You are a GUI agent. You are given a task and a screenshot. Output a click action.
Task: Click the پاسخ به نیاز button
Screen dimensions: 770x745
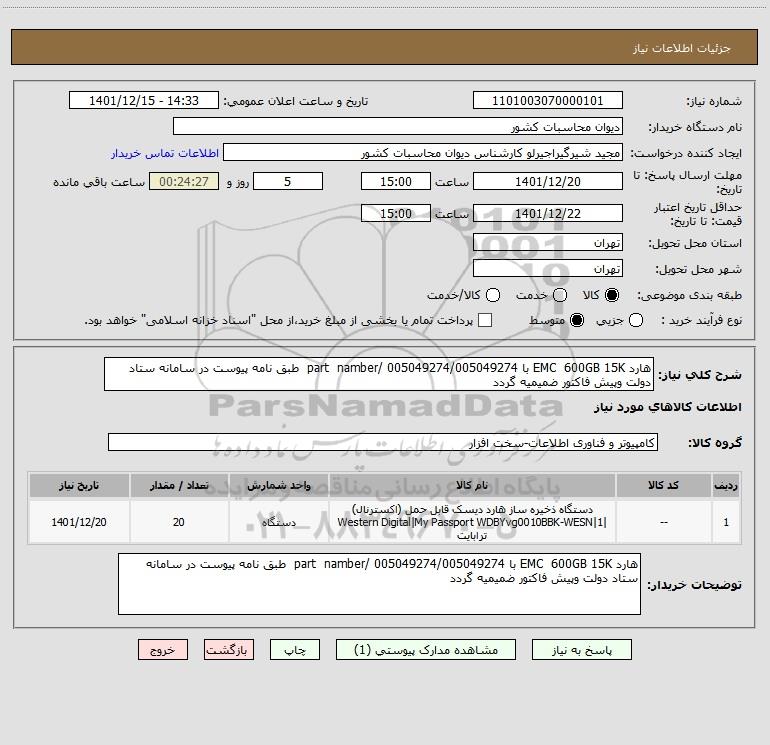click(582, 650)
